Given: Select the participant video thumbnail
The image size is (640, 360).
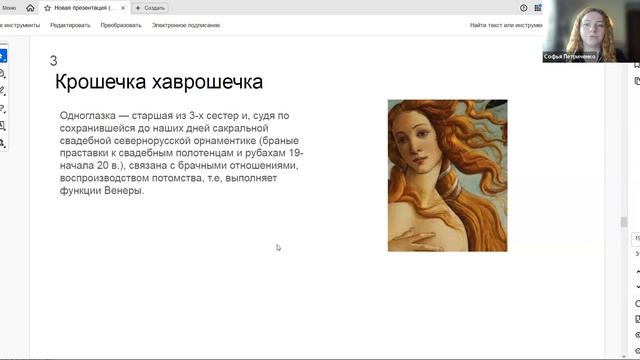Looking at the screenshot, I should point(591,31).
